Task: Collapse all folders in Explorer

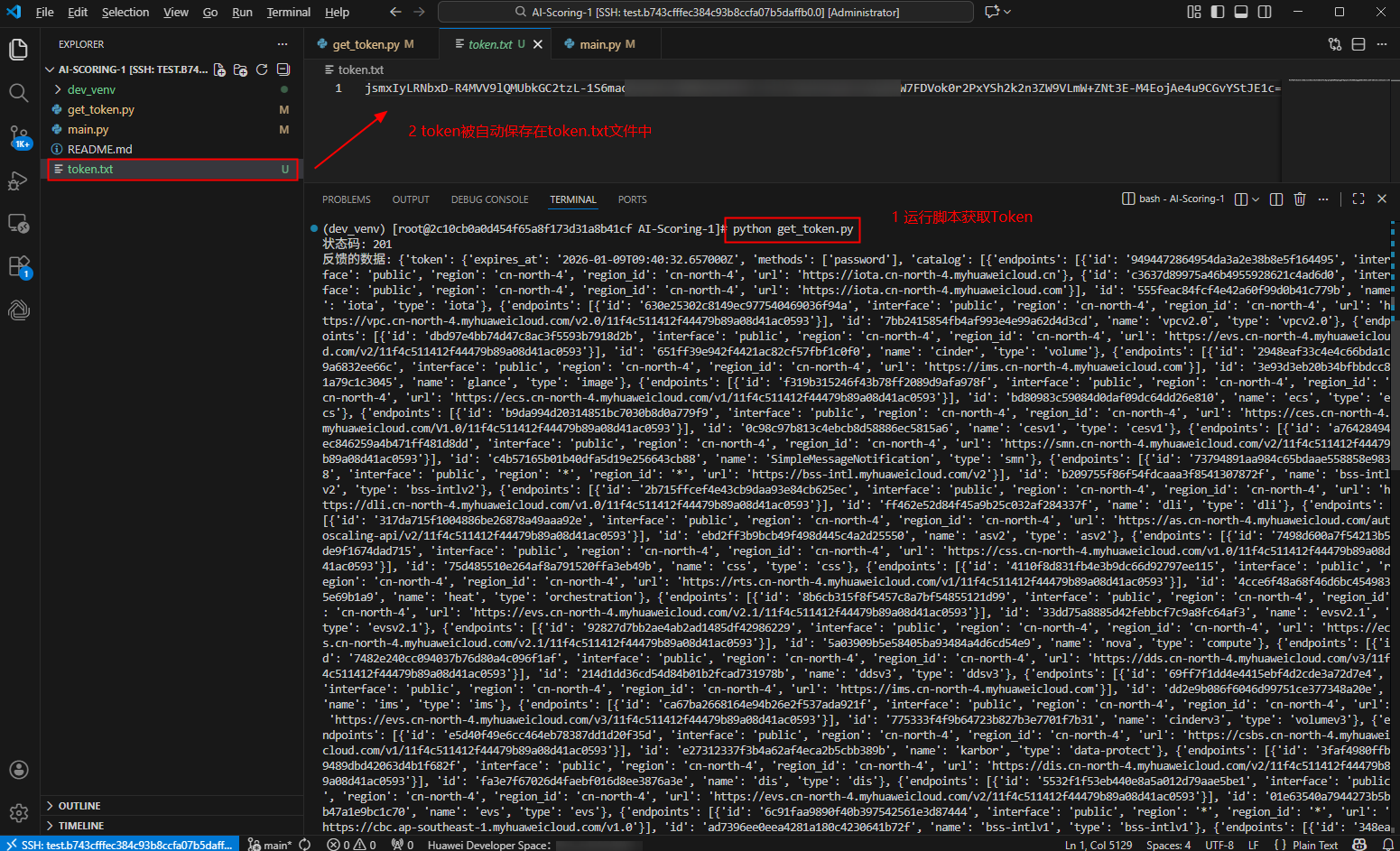Action: click(x=283, y=69)
